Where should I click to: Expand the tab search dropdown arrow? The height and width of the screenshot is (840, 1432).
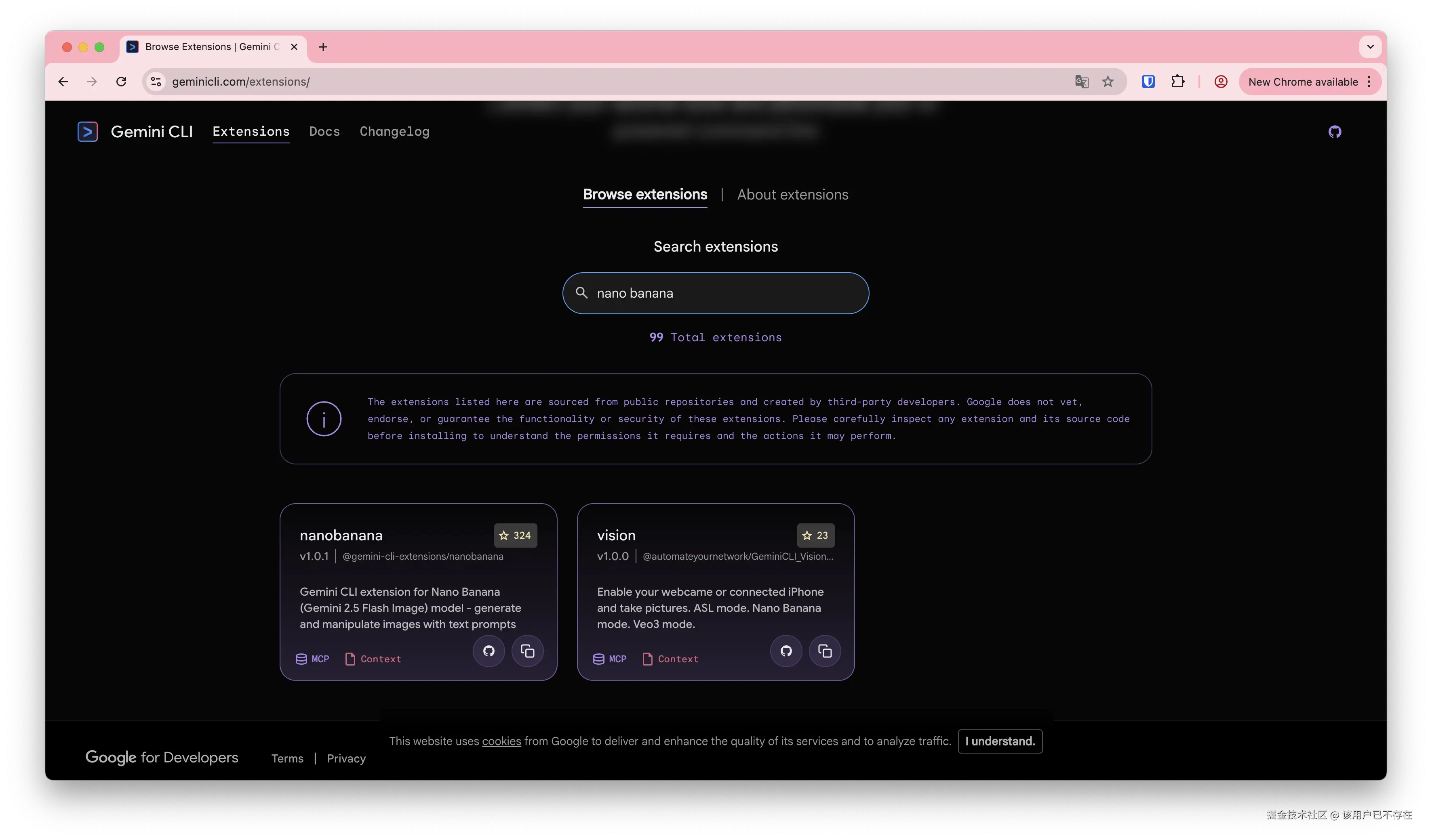[1370, 47]
